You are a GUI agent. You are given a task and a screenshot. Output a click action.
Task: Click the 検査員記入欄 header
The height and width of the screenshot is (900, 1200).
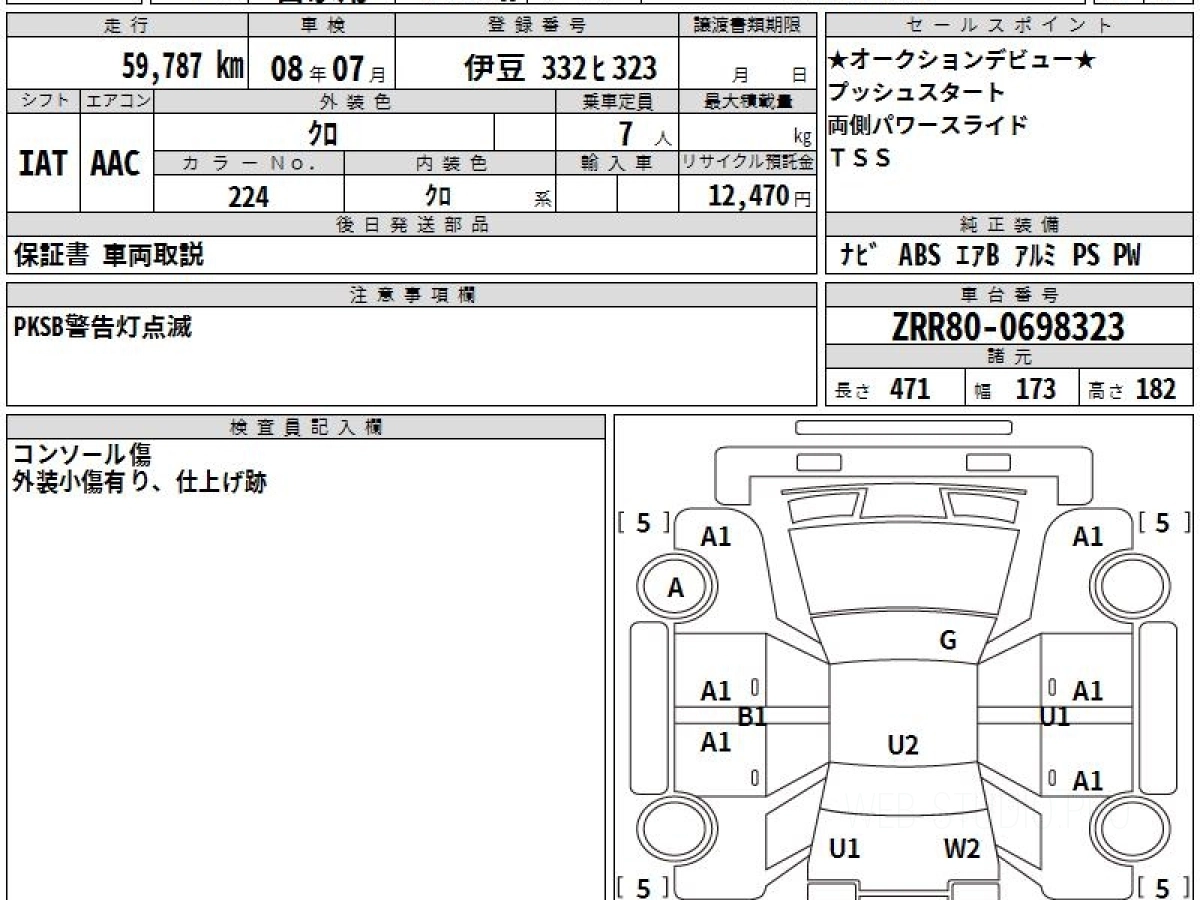[x=306, y=427]
